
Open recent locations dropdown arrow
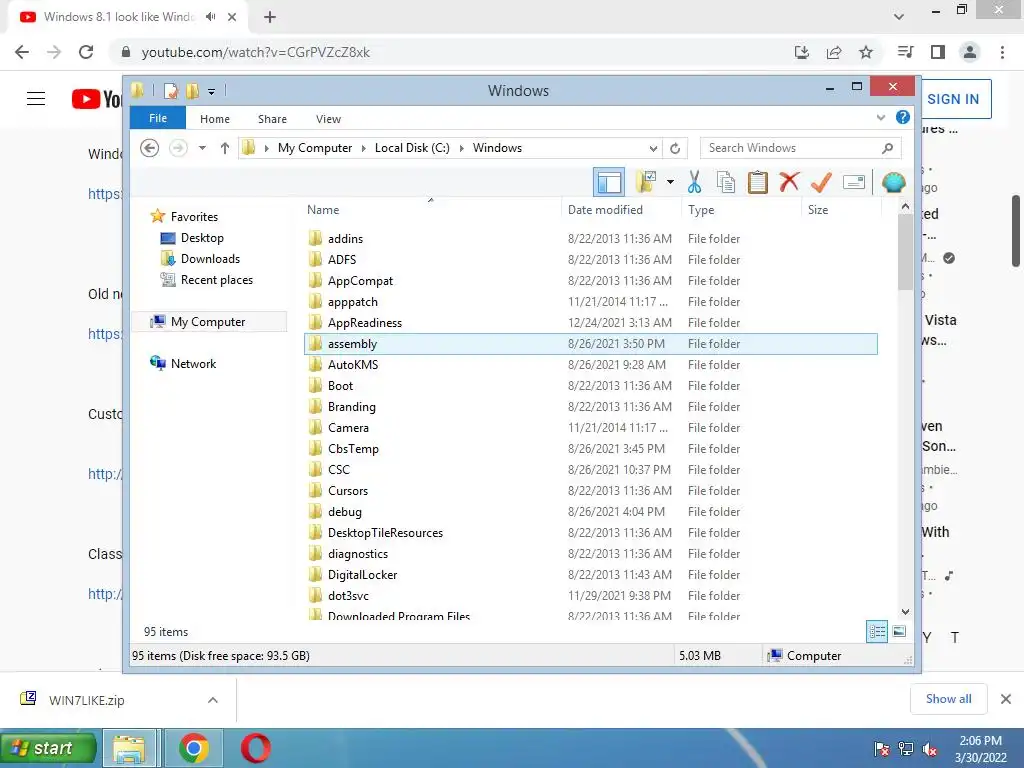pos(202,148)
